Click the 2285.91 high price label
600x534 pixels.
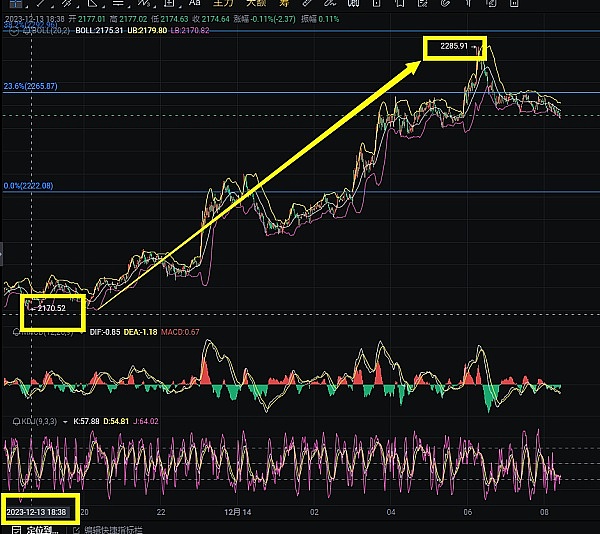pyautogui.click(x=454, y=46)
